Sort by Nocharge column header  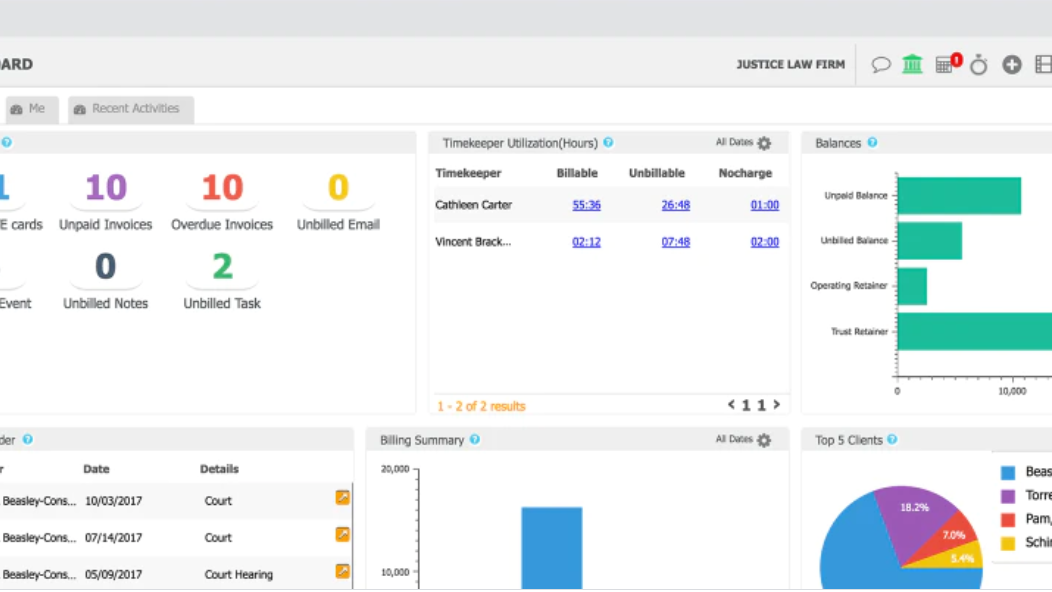click(x=745, y=172)
